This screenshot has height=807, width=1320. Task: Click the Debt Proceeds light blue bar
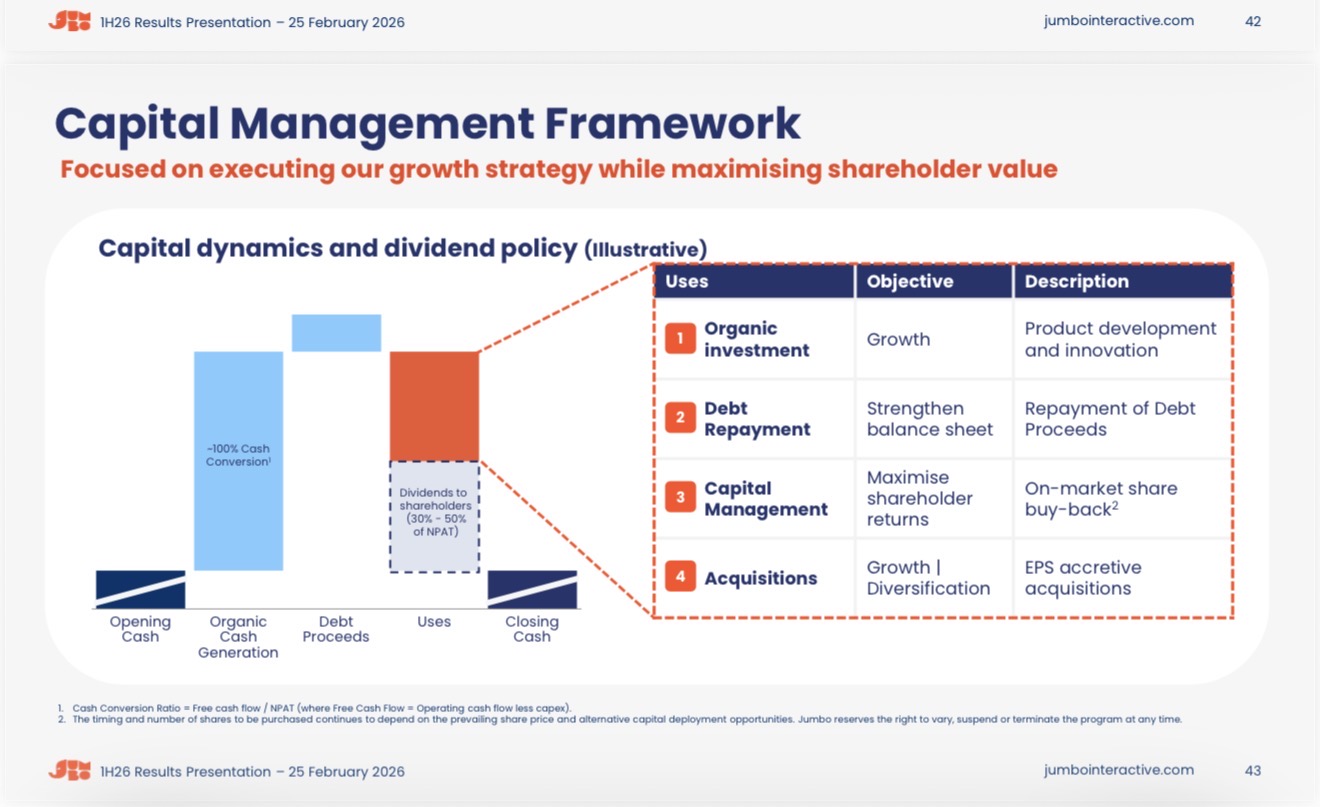(336, 333)
